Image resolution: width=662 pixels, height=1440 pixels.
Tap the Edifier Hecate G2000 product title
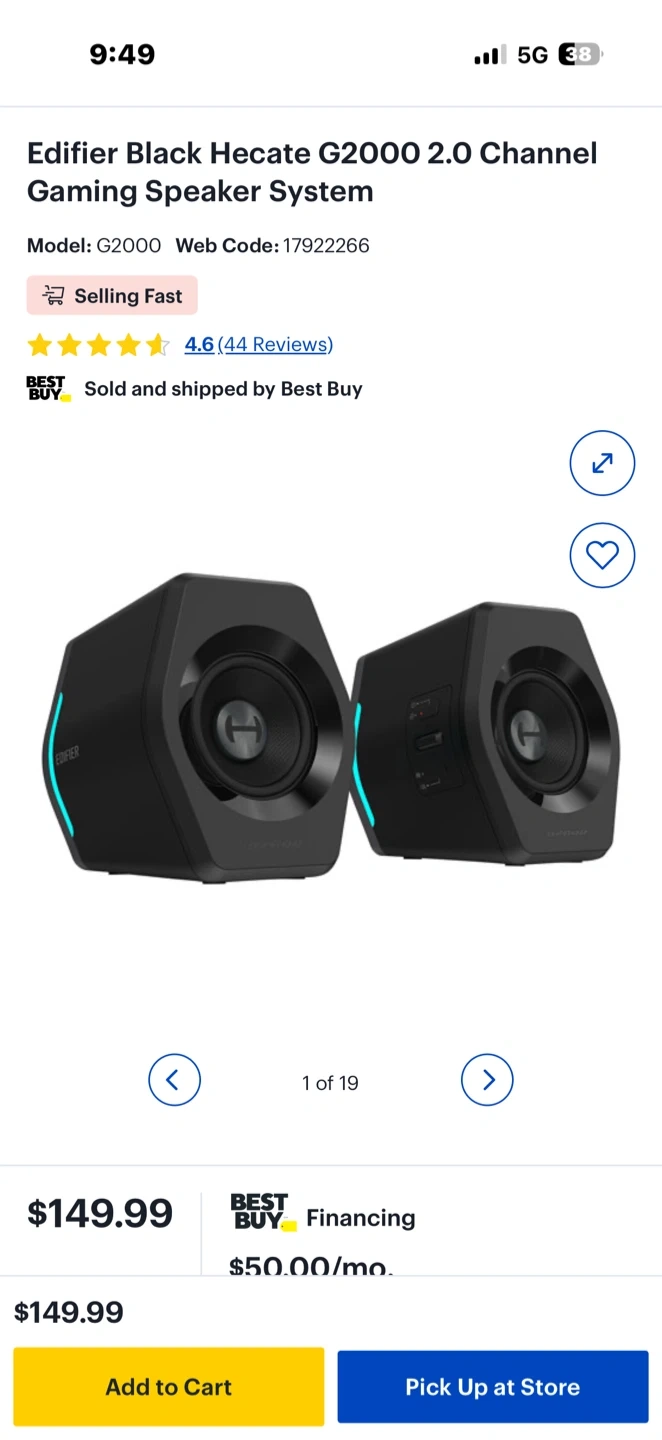tap(312, 172)
